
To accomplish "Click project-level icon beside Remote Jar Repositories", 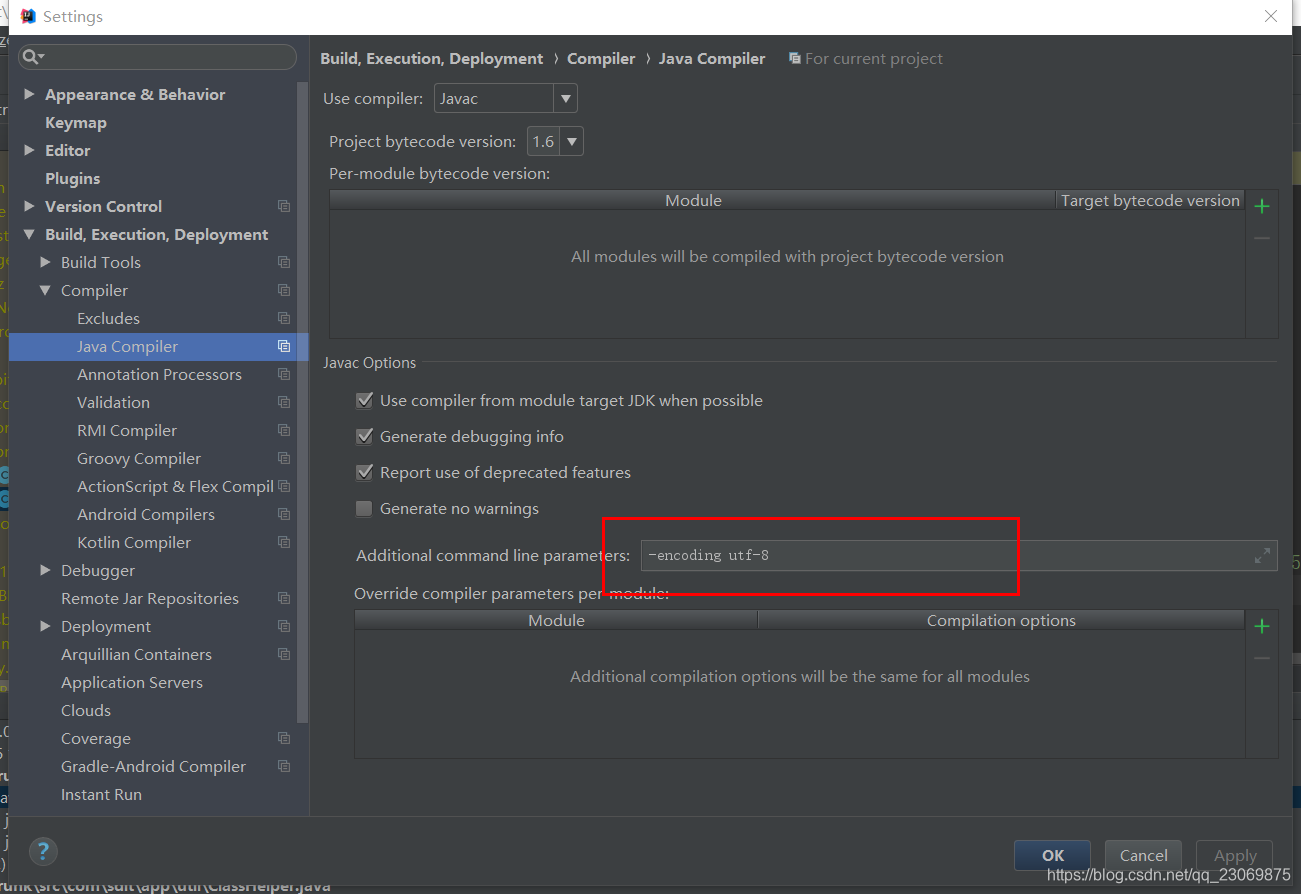I will tap(284, 598).
